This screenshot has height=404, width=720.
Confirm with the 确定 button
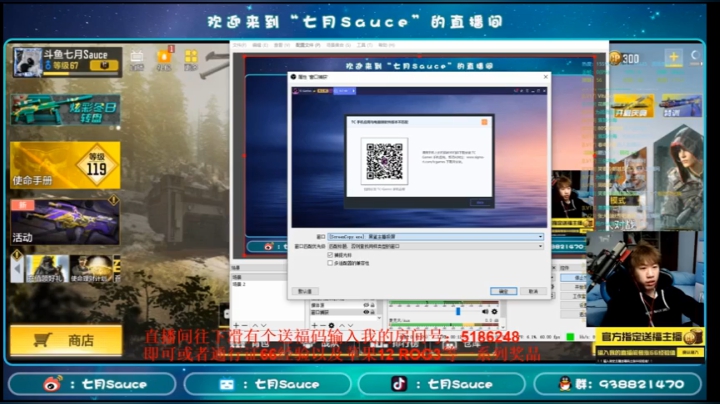click(504, 291)
